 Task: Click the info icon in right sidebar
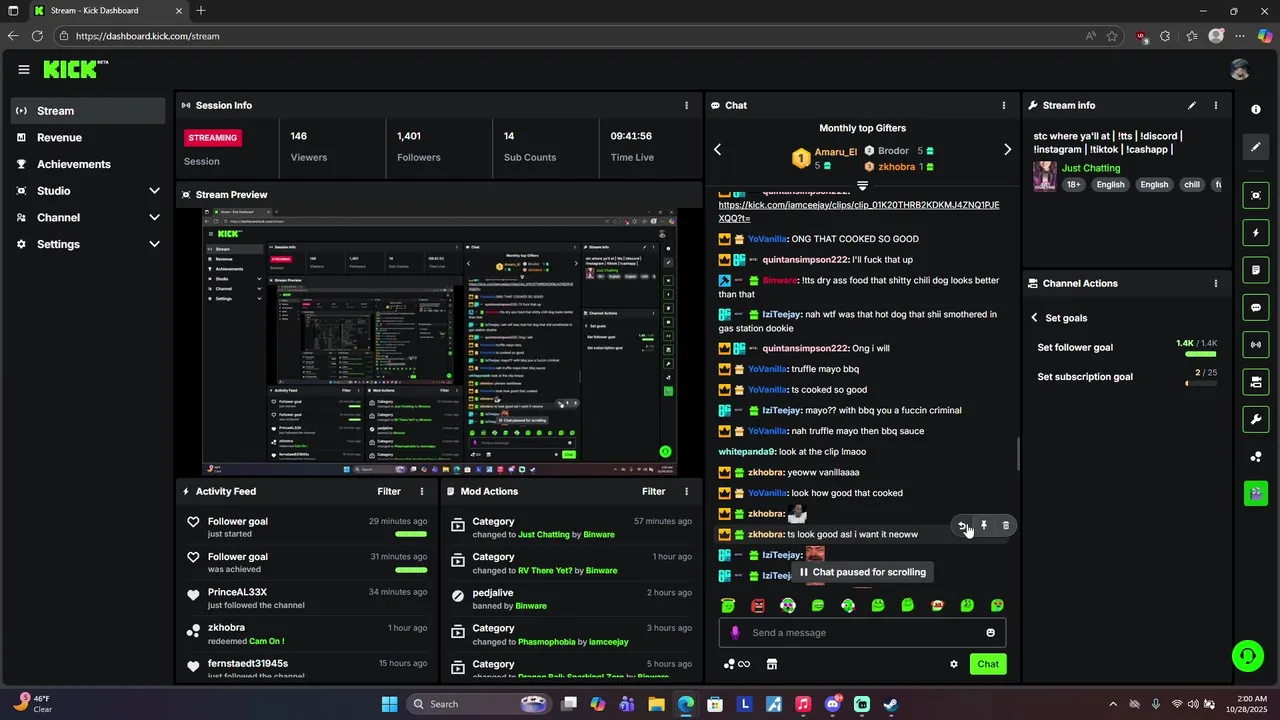pyautogui.click(x=1256, y=109)
